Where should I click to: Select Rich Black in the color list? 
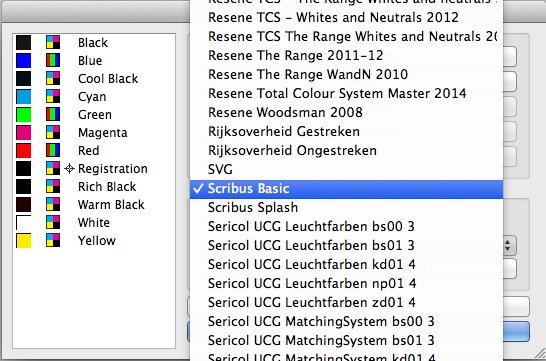(x=94, y=187)
